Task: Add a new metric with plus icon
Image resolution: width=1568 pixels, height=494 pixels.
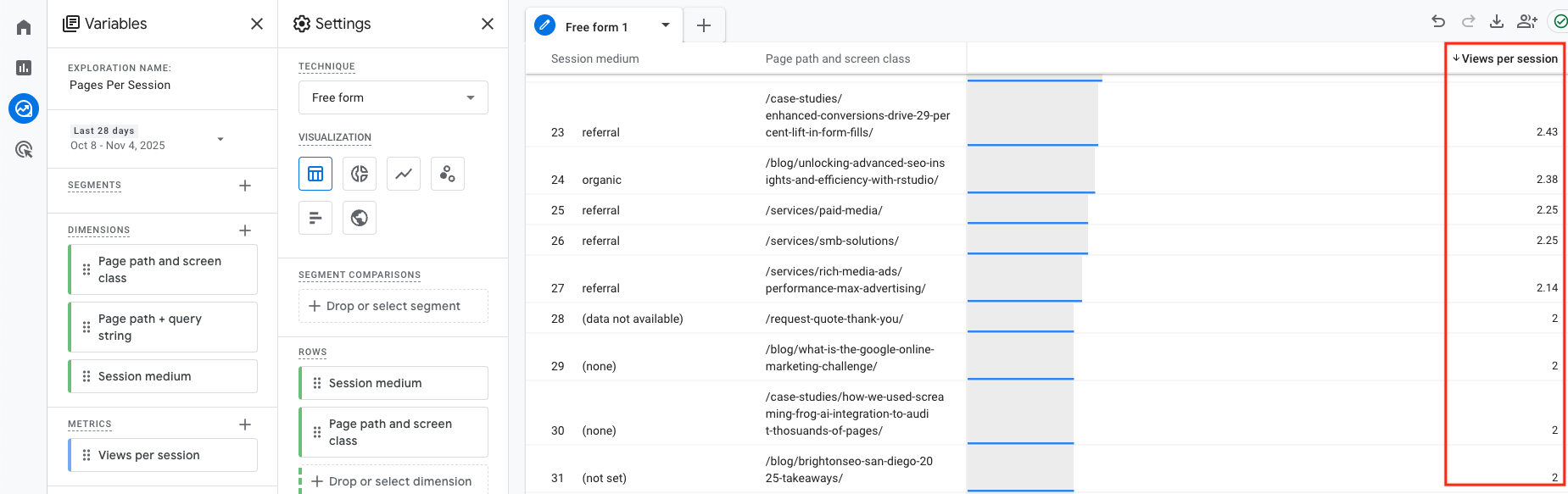Action: point(245,425)
